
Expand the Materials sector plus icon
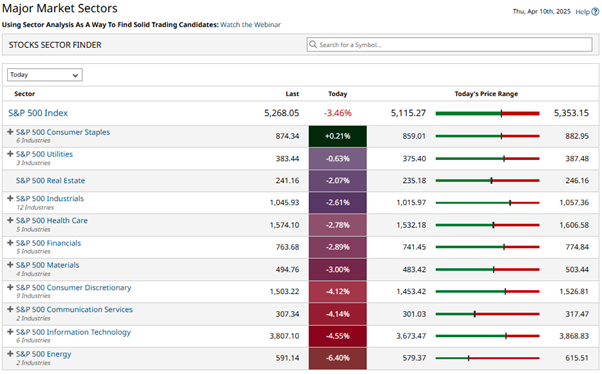point(10,265)
